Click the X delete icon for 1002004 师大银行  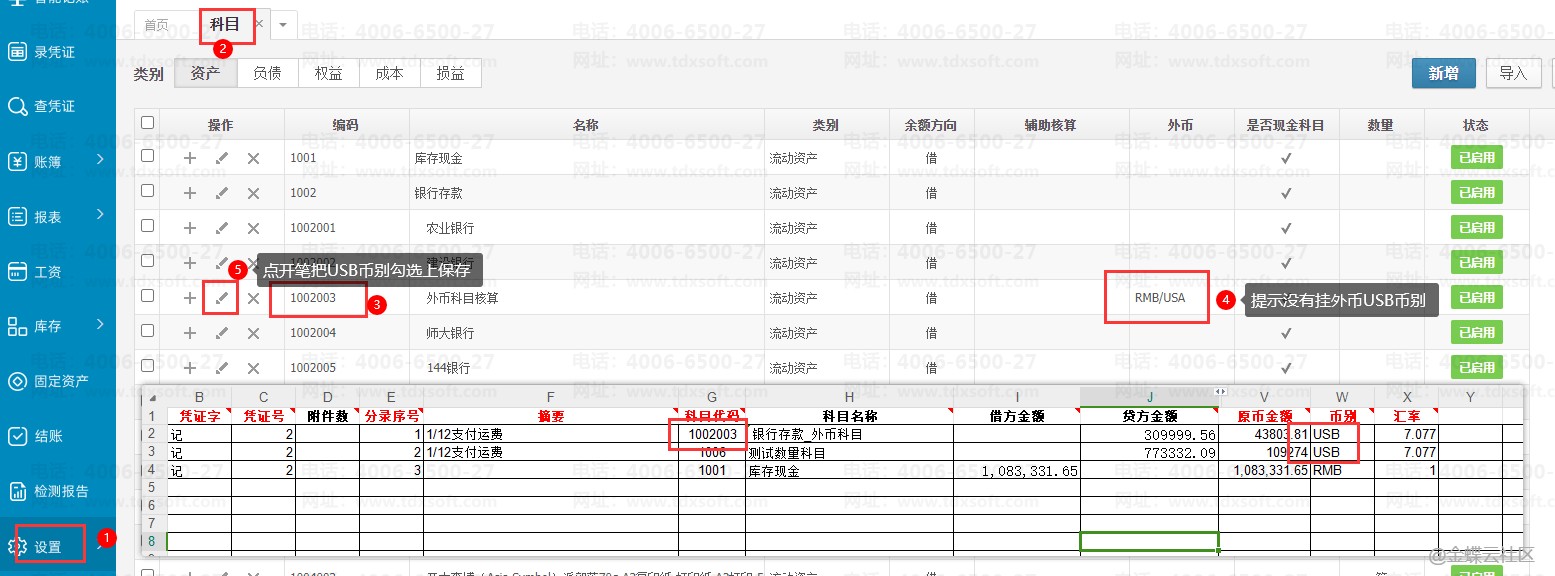[x=253, y=333]
